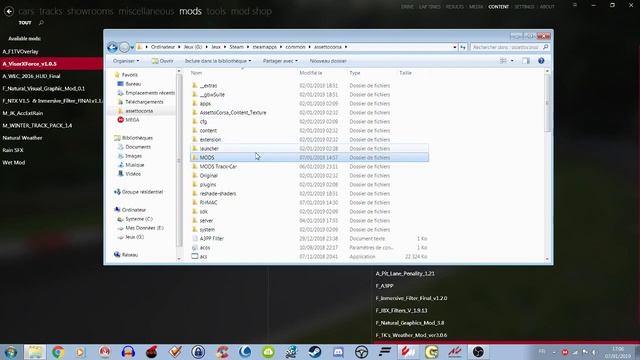Sort files by the Modifié le column
This screenshot has width=640, height=360.
pyautogui.click(x=311, y=73)
